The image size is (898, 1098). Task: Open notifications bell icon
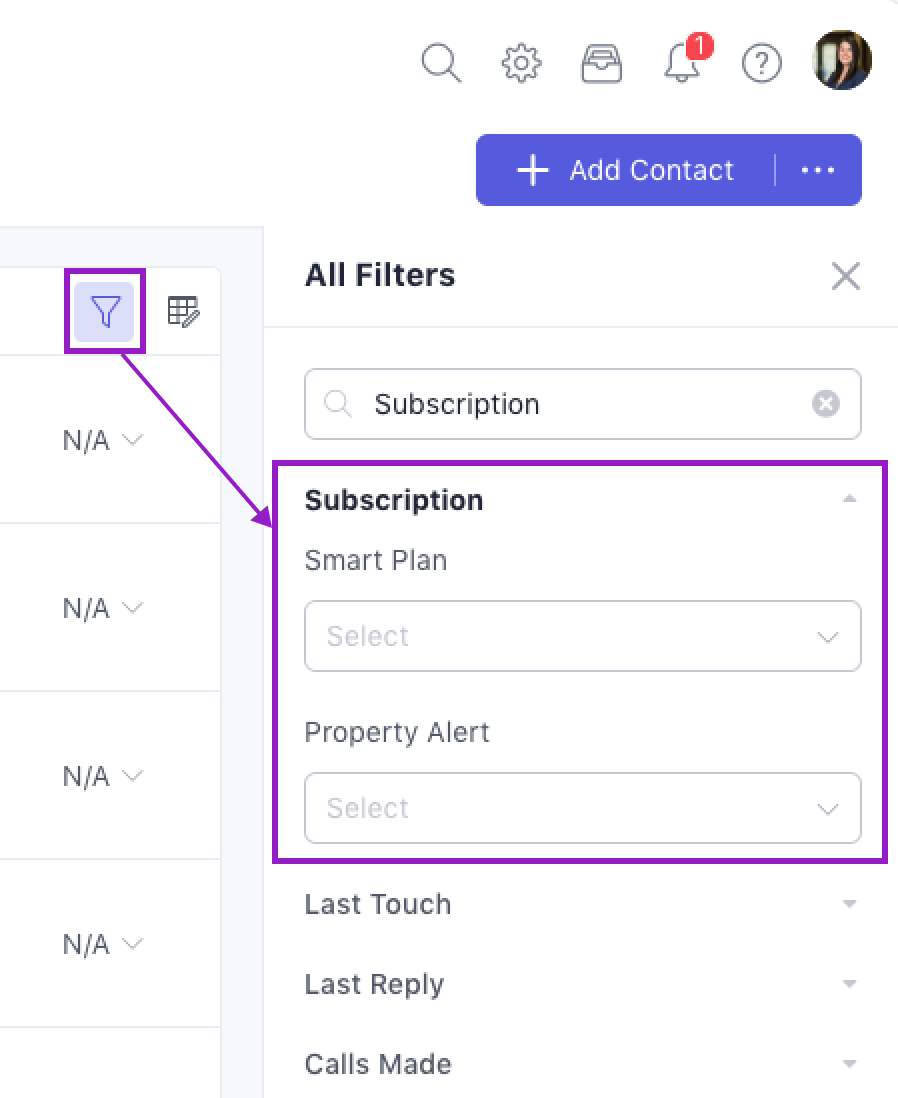tap(682, 63)
